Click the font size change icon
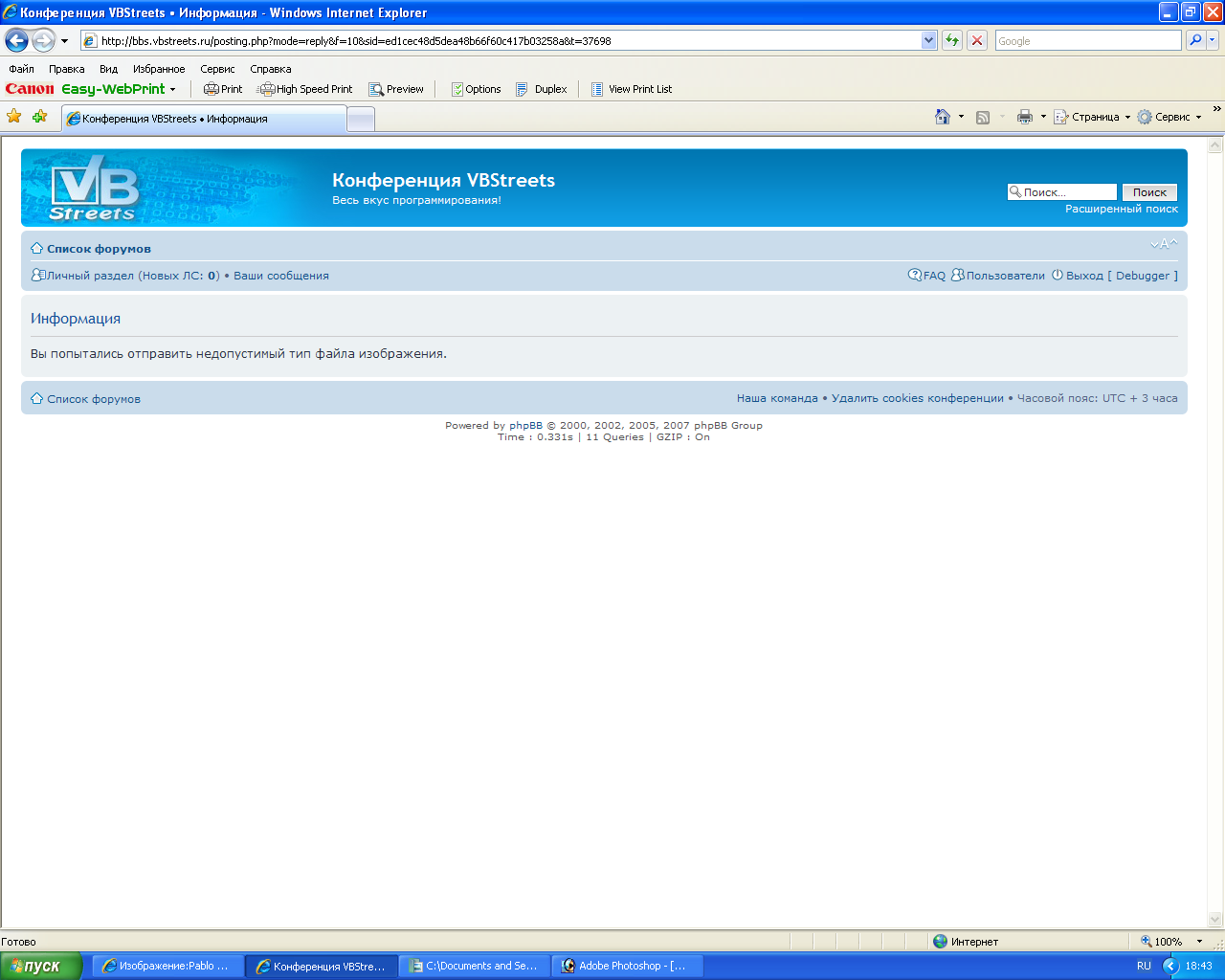Viewport: 1225px width, 980px height. coord(1164,244)
